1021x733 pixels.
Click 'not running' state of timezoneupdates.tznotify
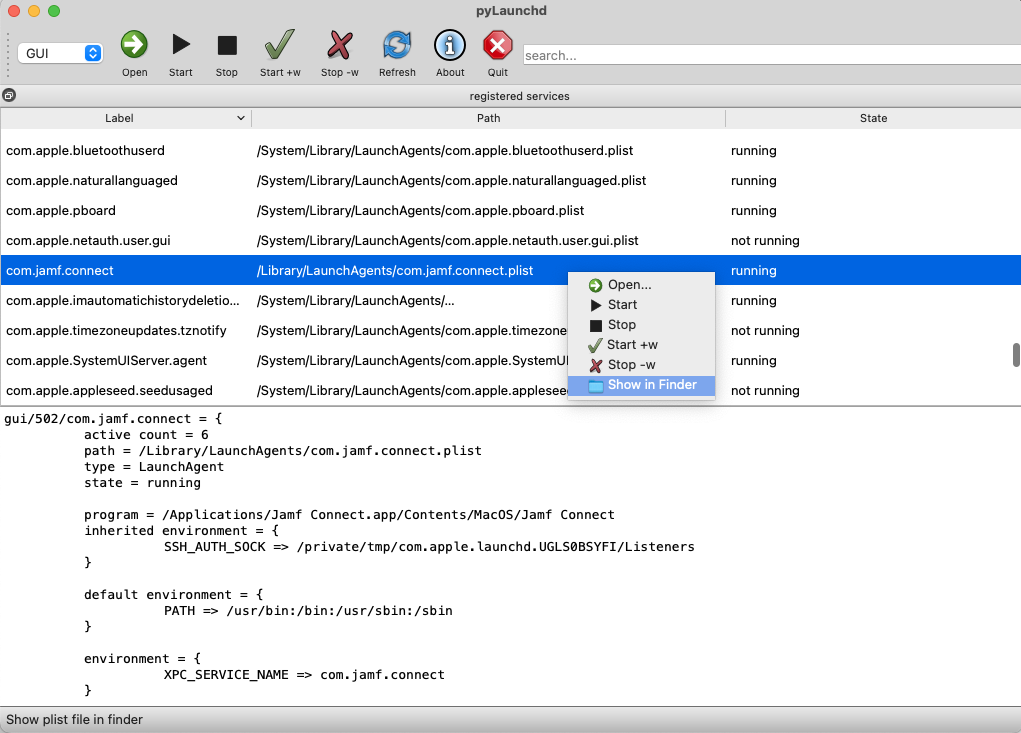coord(765,330)
